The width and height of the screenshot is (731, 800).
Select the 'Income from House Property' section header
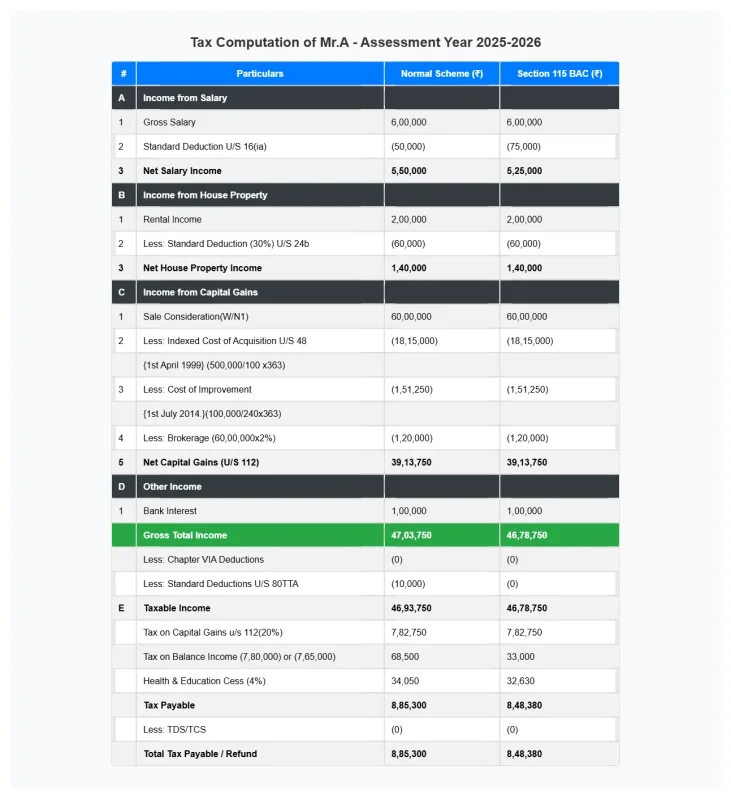click(205, 195)
